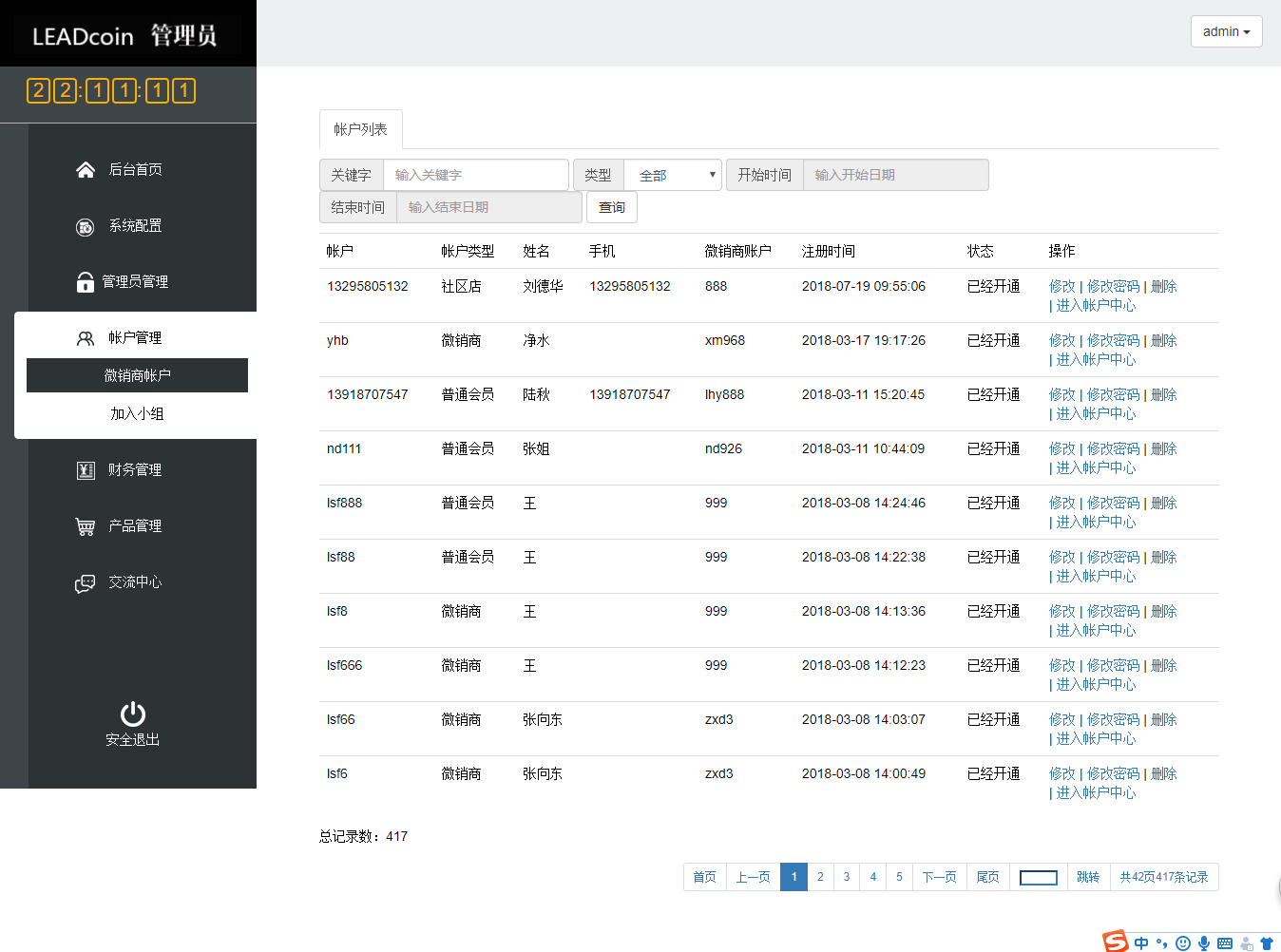The width and height of the screenshot is (1281, 952).
Task: Click the 交流中心 chat bubble icon
Action: (86, 583)
